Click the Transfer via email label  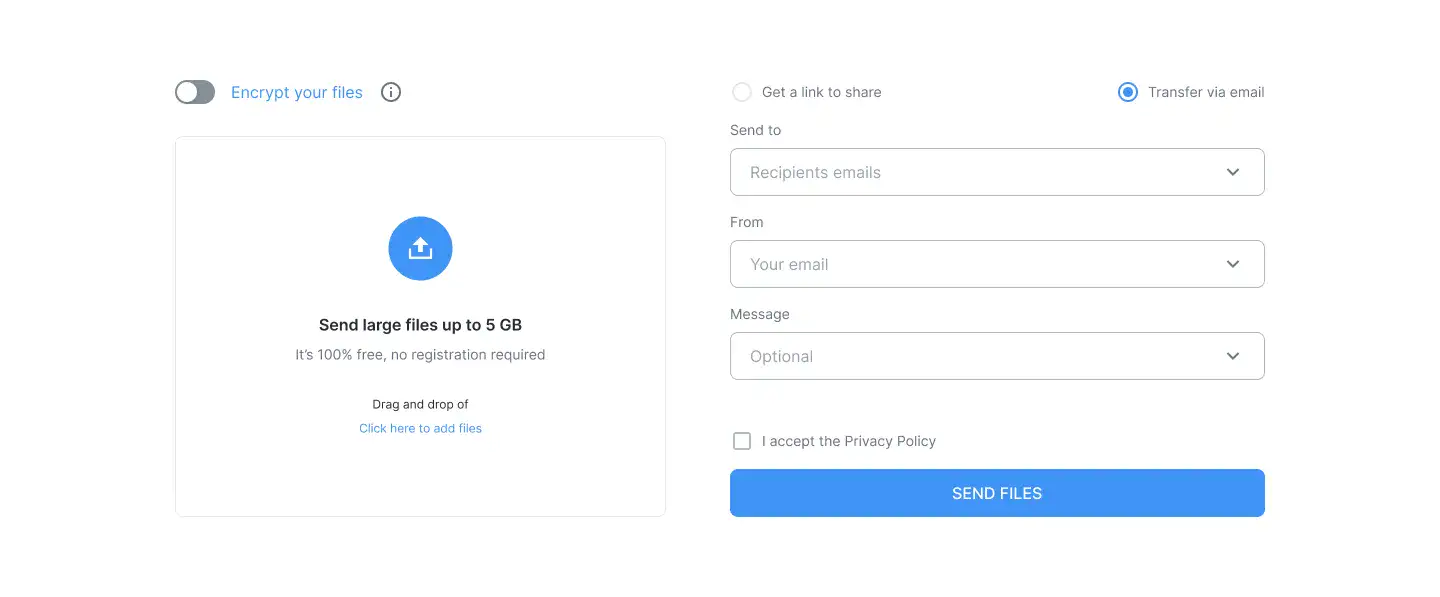pyautogui.click(x=1206, y=92)
